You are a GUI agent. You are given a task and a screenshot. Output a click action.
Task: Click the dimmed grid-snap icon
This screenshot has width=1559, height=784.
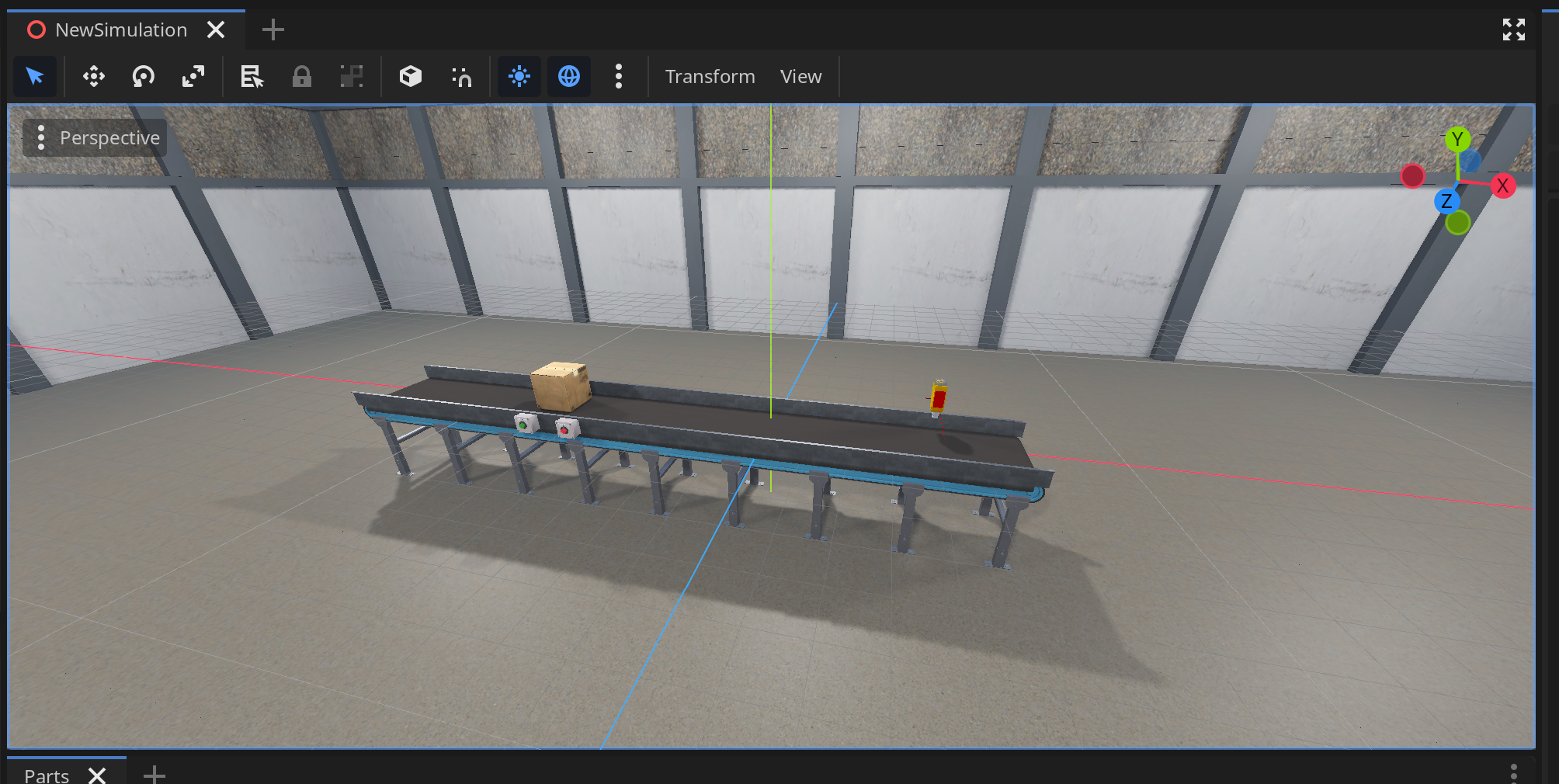tap(352, 76)
